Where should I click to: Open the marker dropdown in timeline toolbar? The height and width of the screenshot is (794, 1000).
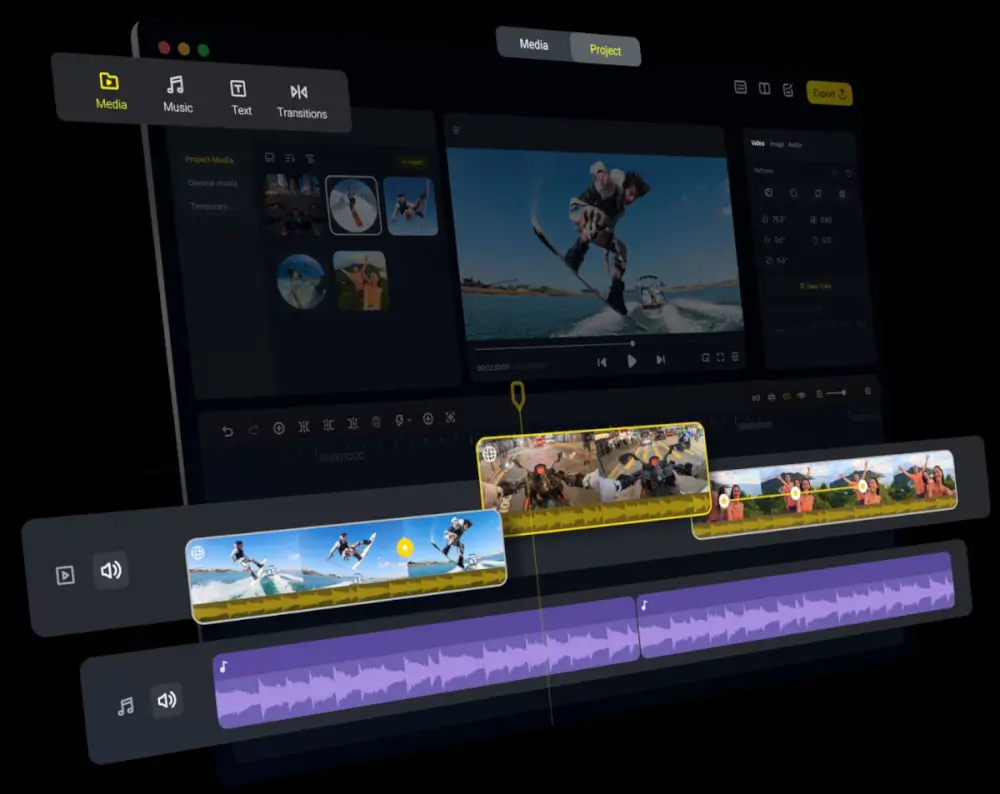point(402,421)
